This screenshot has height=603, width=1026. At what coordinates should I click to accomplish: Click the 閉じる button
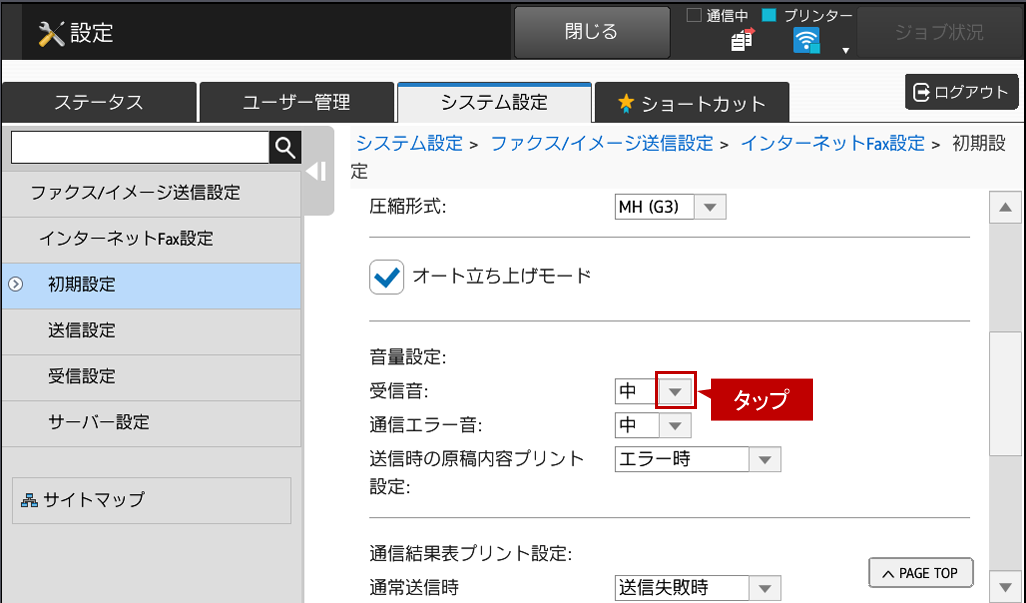pyautogui.click(x=592, y=32)
